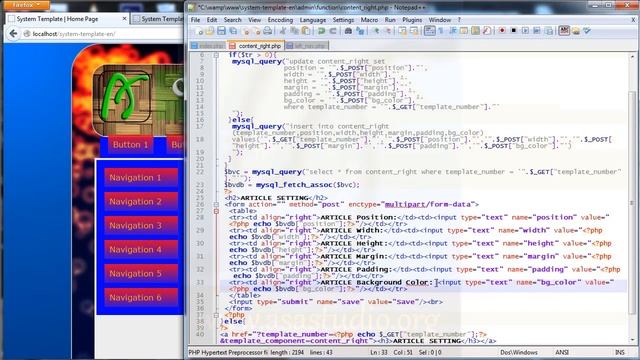This screenshot has width=640, height=360.
Task: Open the Run menu
Action: (x=390, y=20)
